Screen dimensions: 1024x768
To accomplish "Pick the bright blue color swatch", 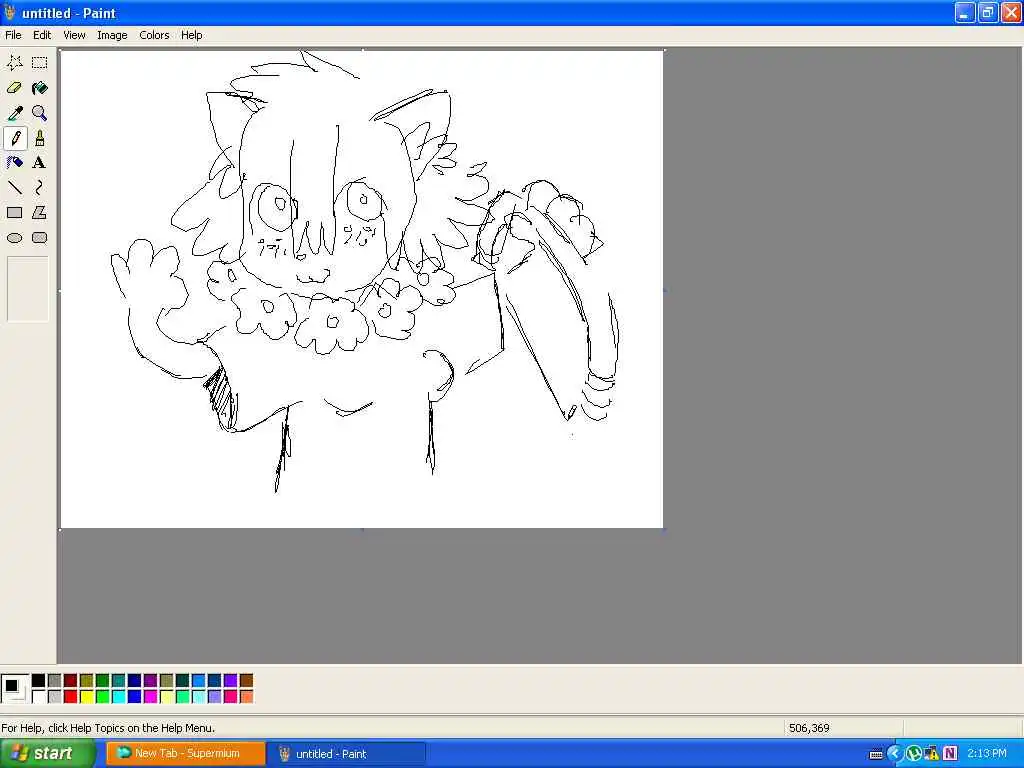I will tap(135, 697).
